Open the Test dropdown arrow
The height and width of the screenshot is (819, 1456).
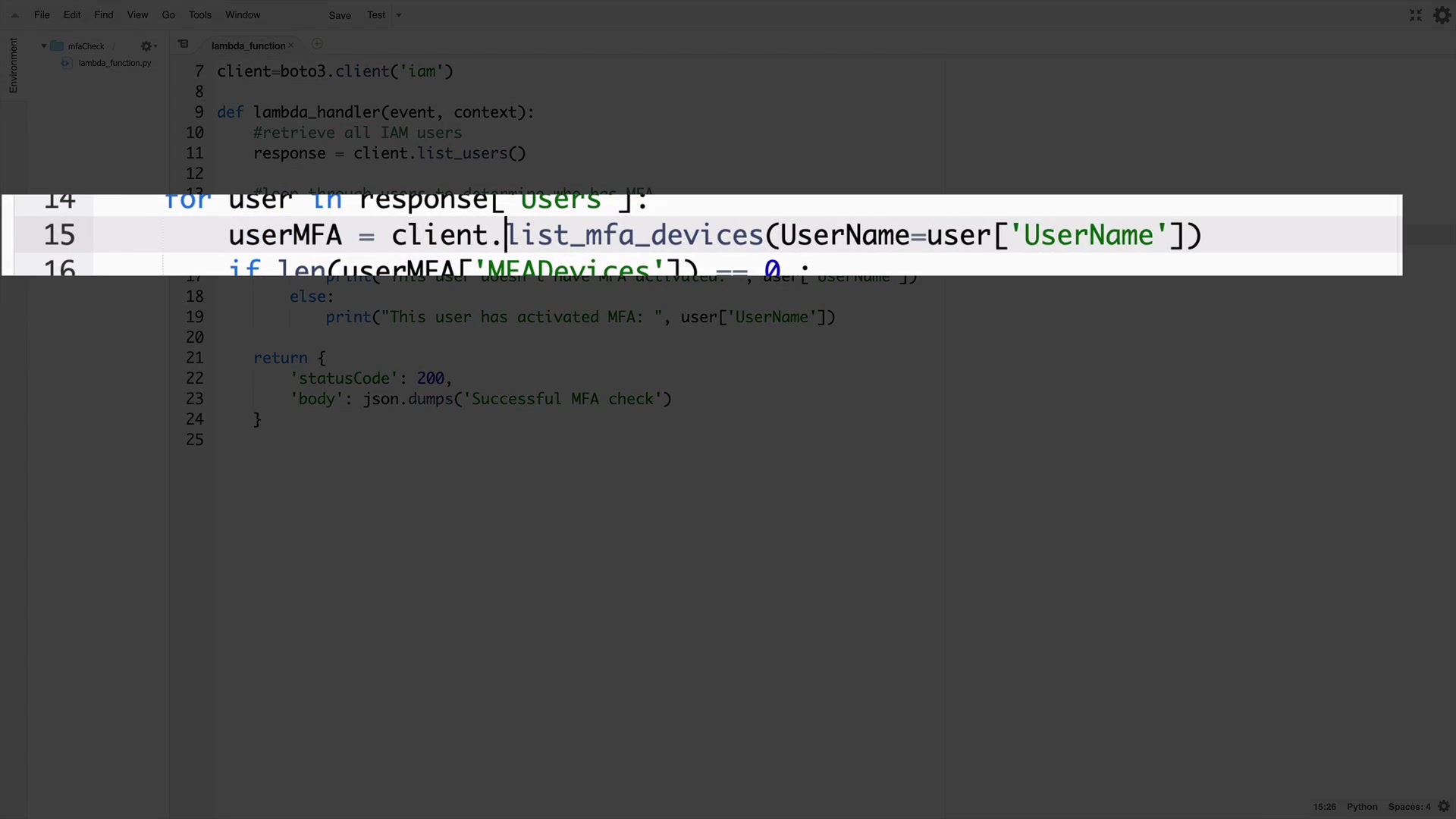coord(399,15)
